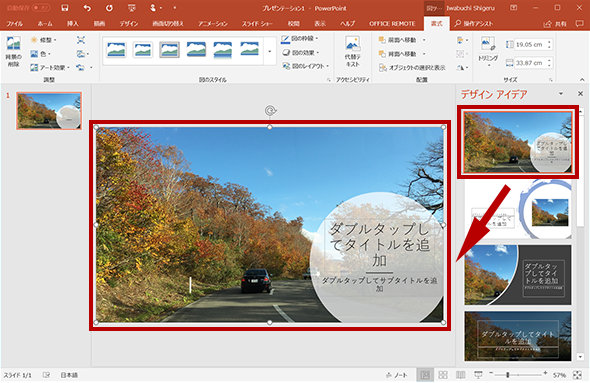Click the width field showing 33.87 cm

pos(529,63)
